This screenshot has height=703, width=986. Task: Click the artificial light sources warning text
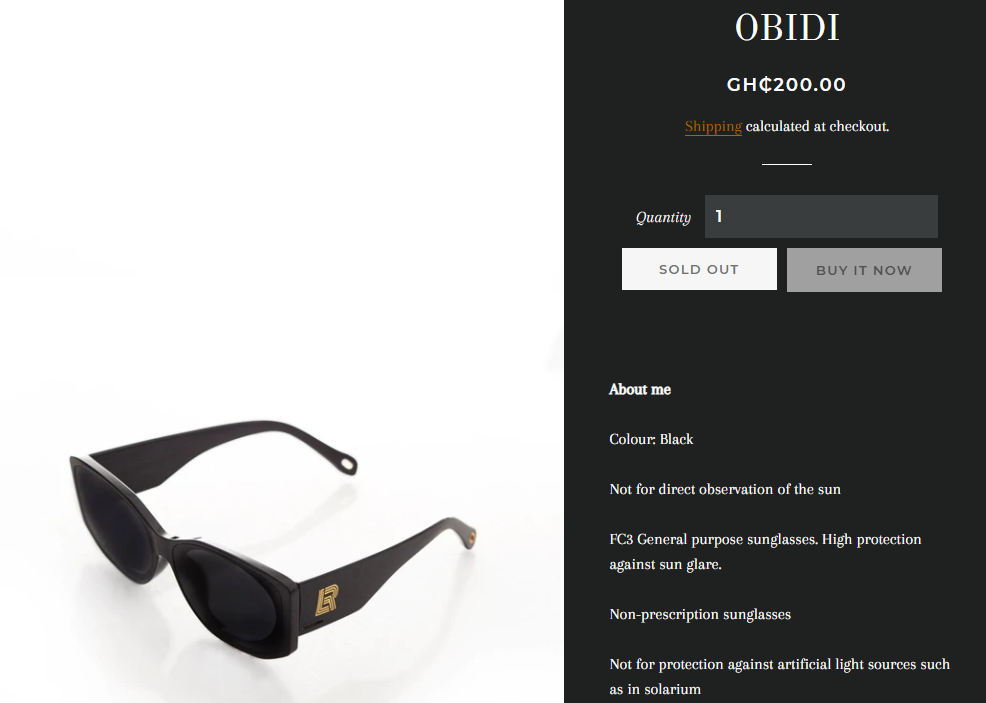[x=779, y=677]
